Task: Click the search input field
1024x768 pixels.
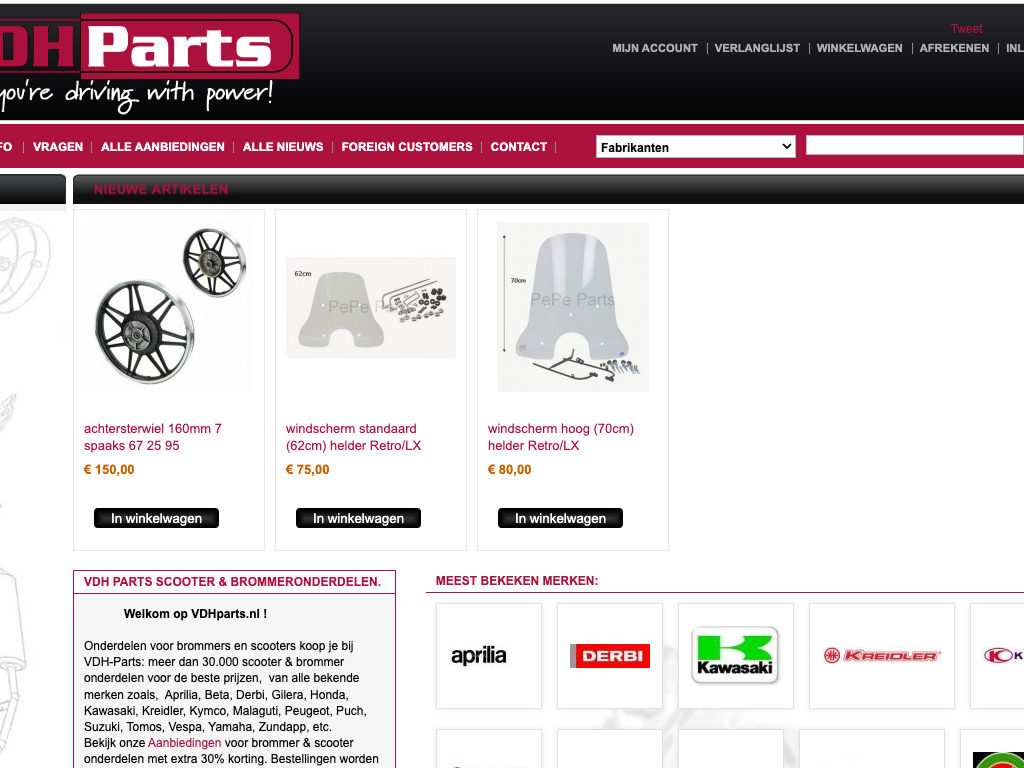Action: tap(914, 146)
